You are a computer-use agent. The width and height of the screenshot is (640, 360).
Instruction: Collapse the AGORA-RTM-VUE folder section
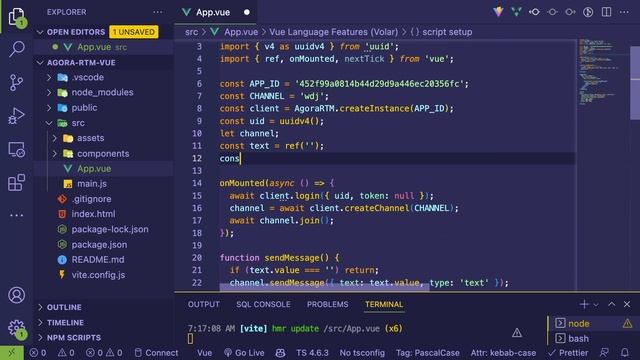[40, 63]
